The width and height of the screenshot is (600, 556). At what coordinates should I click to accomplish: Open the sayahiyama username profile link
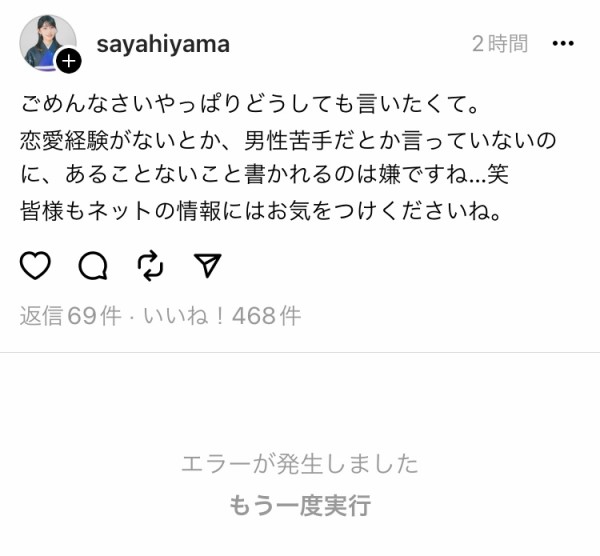pos(163,44)
